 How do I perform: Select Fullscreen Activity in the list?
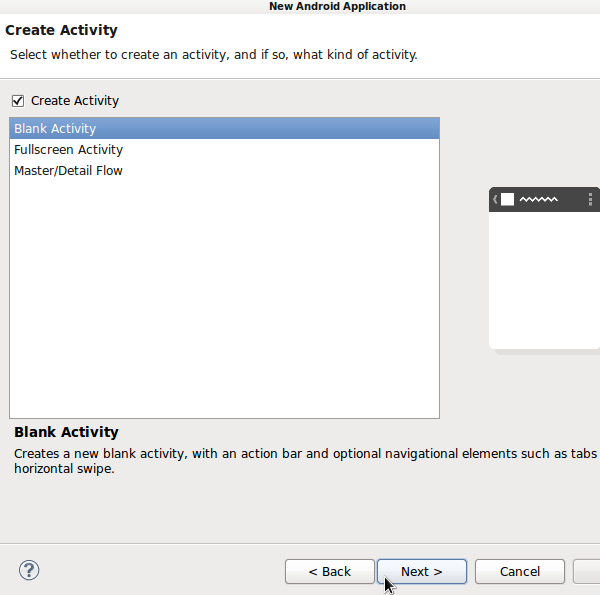click(68, 150)
